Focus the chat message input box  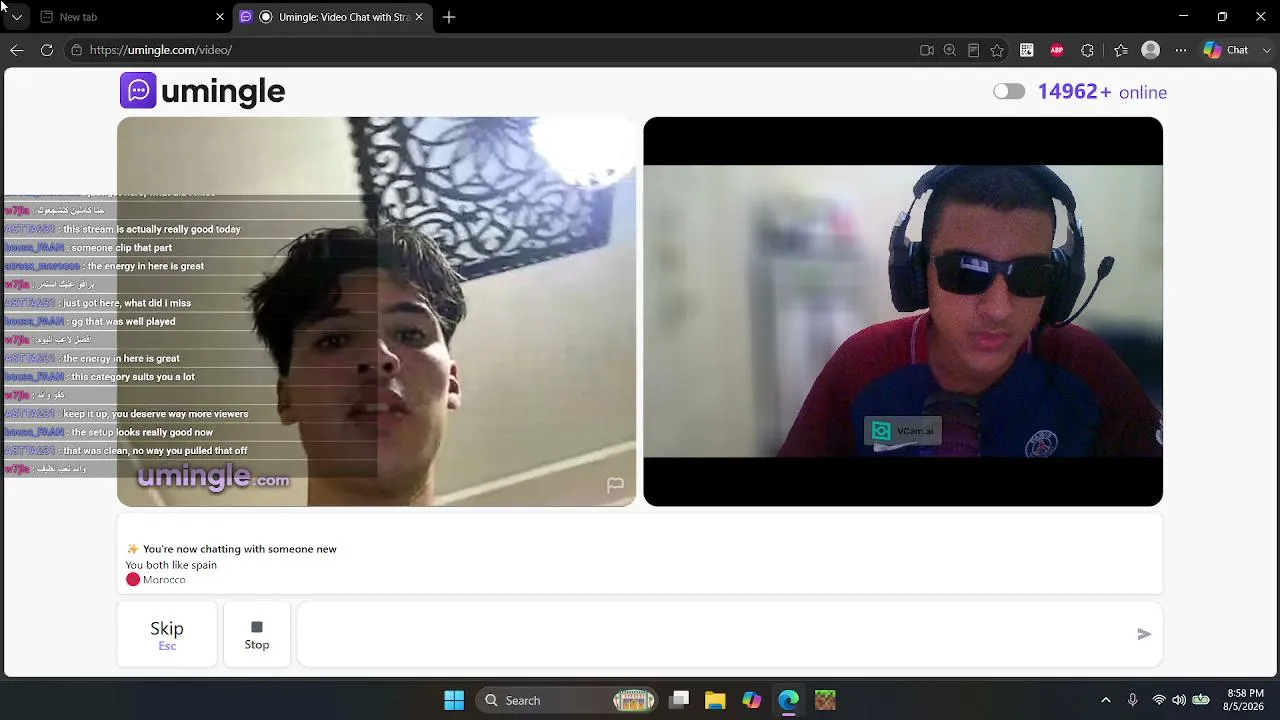tap(715, 634)
